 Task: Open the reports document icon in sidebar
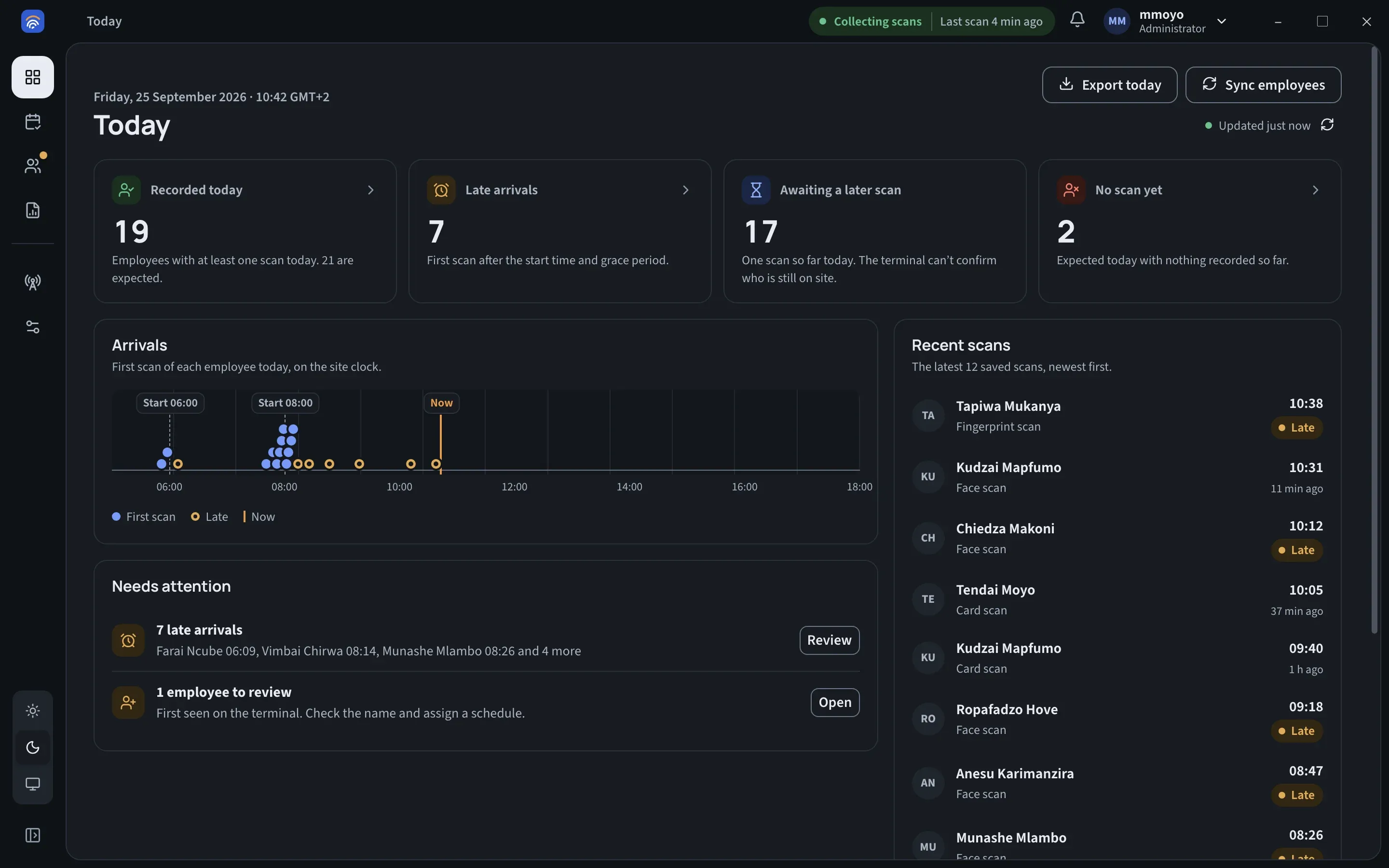(33, 210)
